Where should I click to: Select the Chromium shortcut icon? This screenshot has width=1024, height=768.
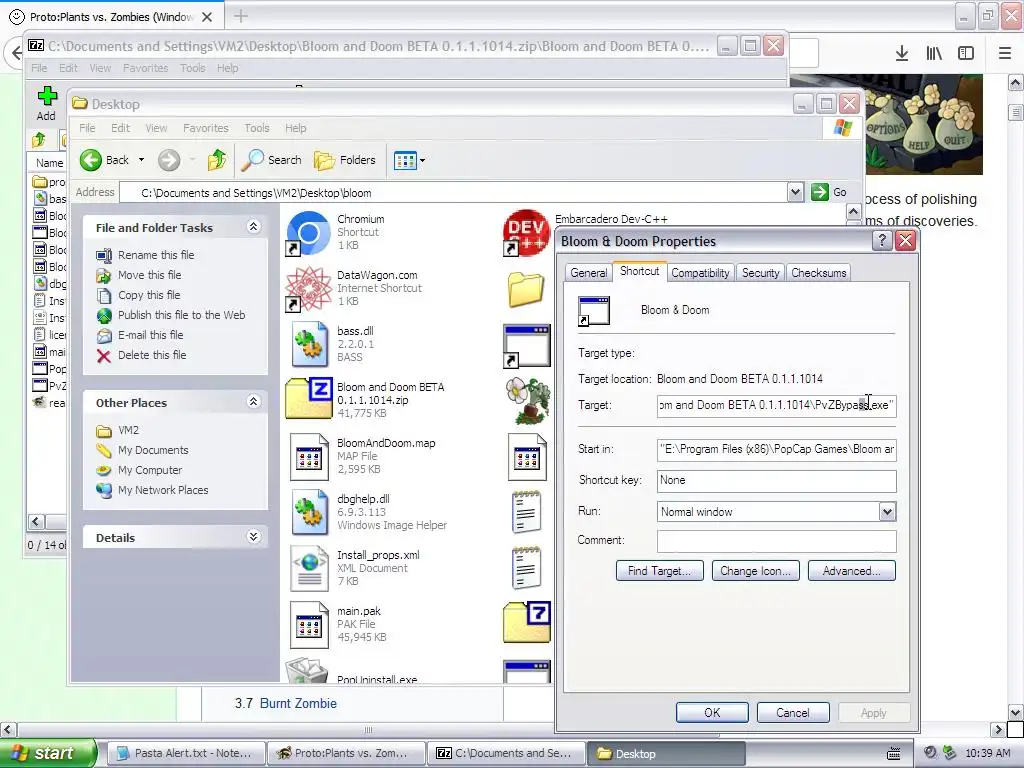point(308,232)
